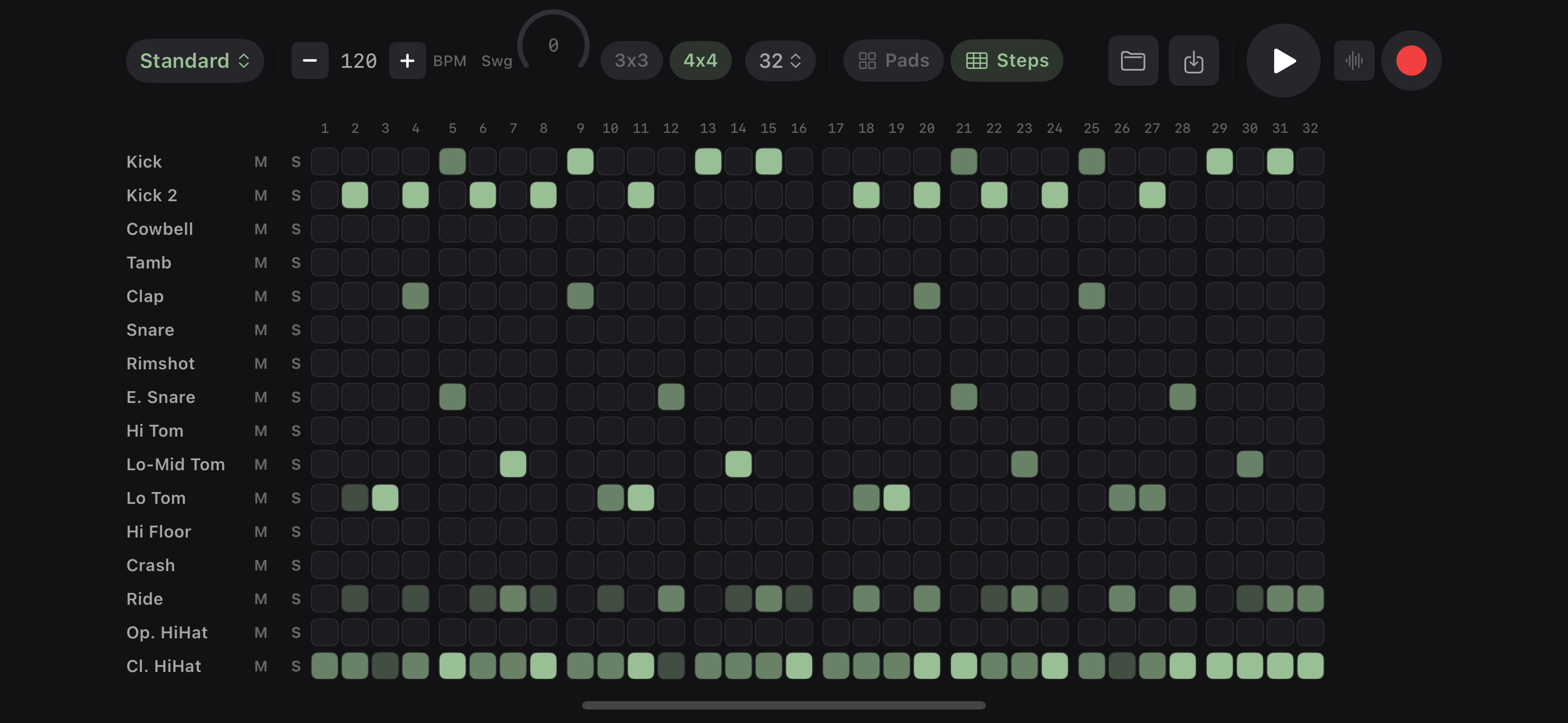
Task: Click the red record button
Action: pos(1411,61)
